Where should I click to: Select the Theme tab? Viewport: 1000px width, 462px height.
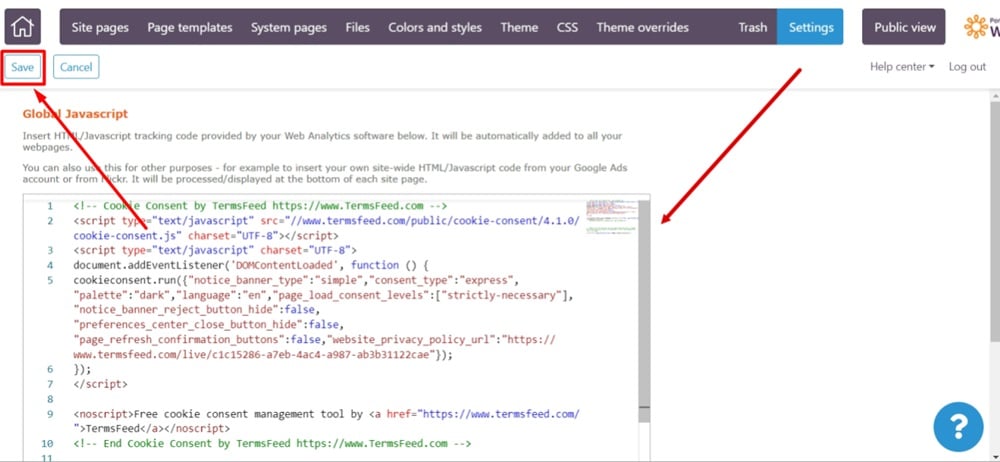[519, 27]
